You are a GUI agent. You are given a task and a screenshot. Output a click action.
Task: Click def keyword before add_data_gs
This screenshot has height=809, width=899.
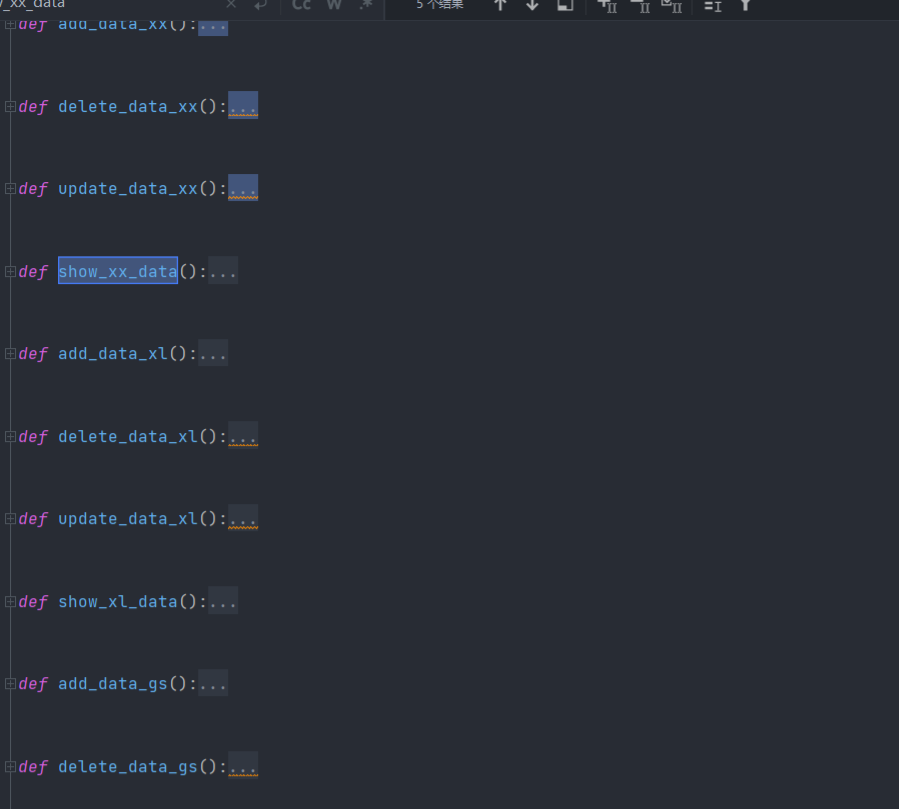coord(33,684)
